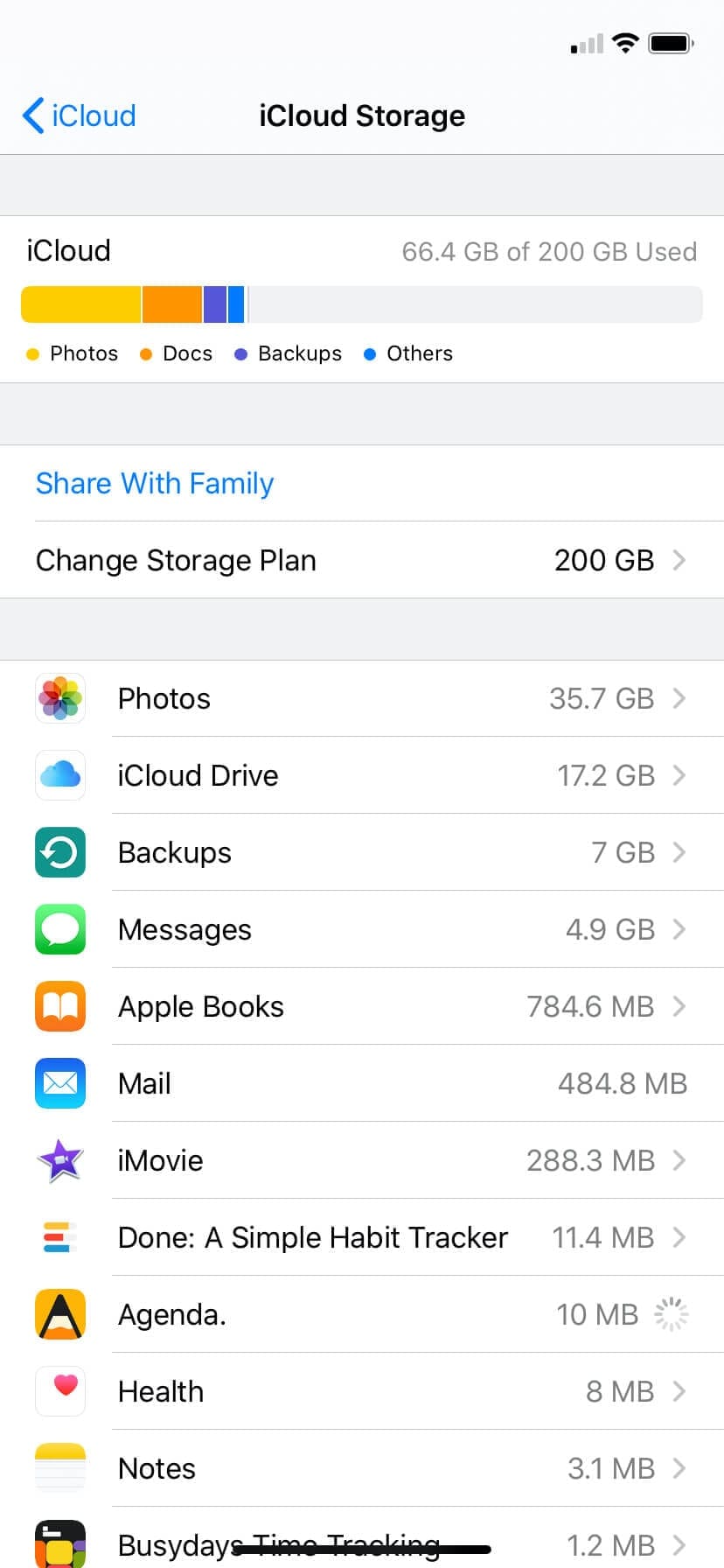
Task: Tap the iCloud storage usage bar
Action: point(362,304)
